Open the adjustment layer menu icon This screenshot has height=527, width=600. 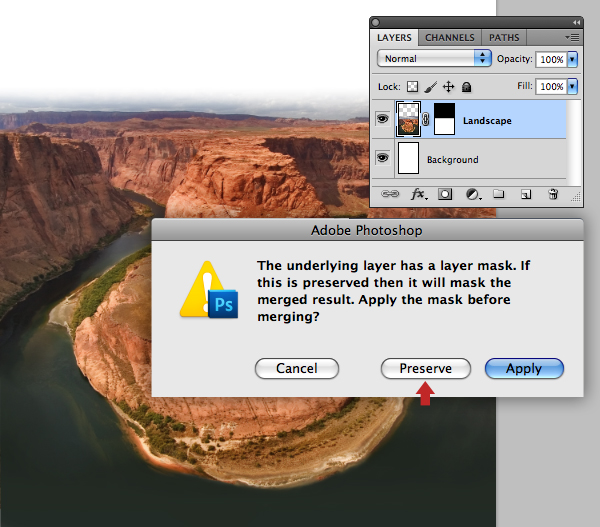coord(473,194)
